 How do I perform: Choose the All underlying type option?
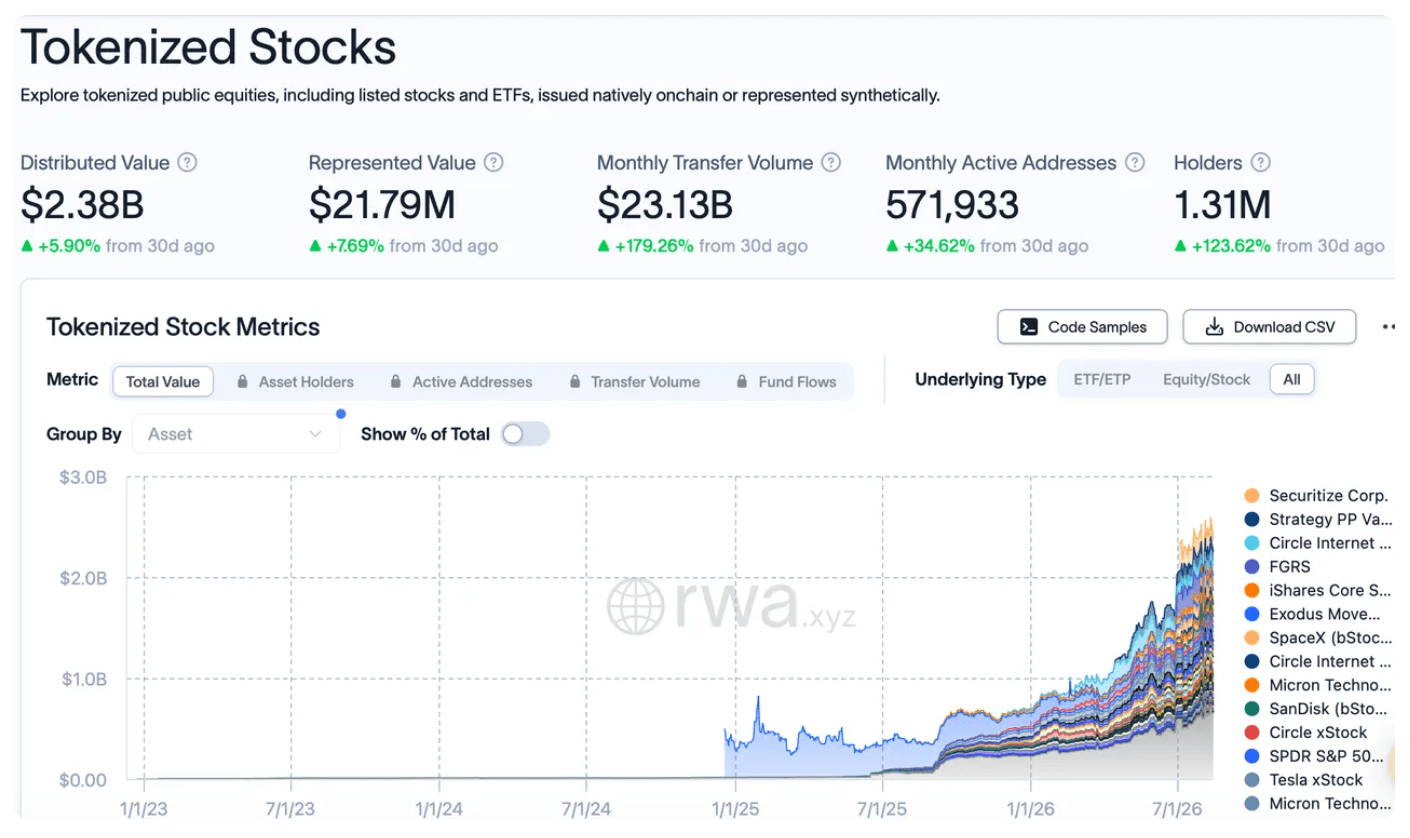point(1292,380)
